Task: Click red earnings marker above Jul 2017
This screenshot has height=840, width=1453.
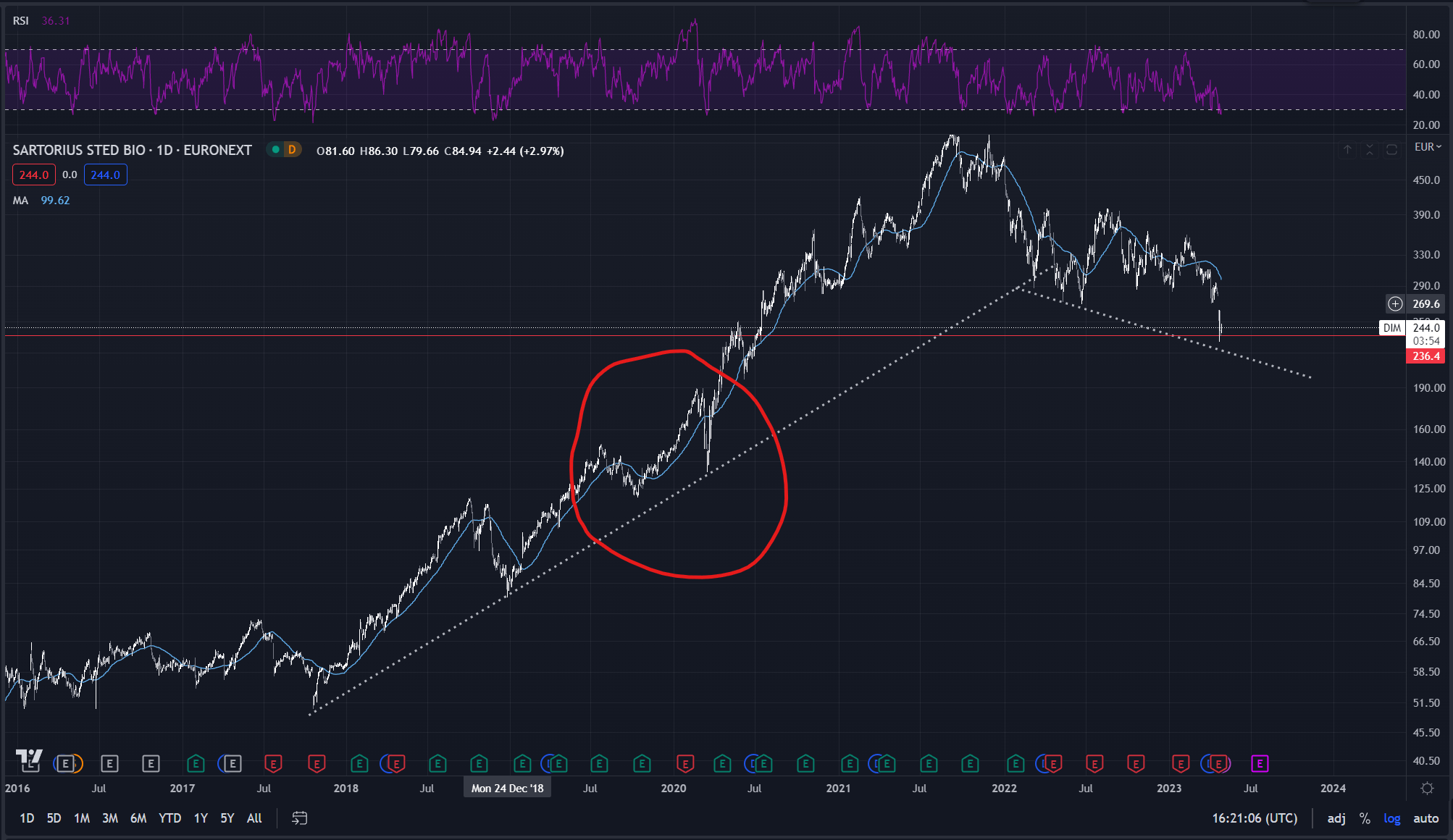Action: tap(273, 764)
